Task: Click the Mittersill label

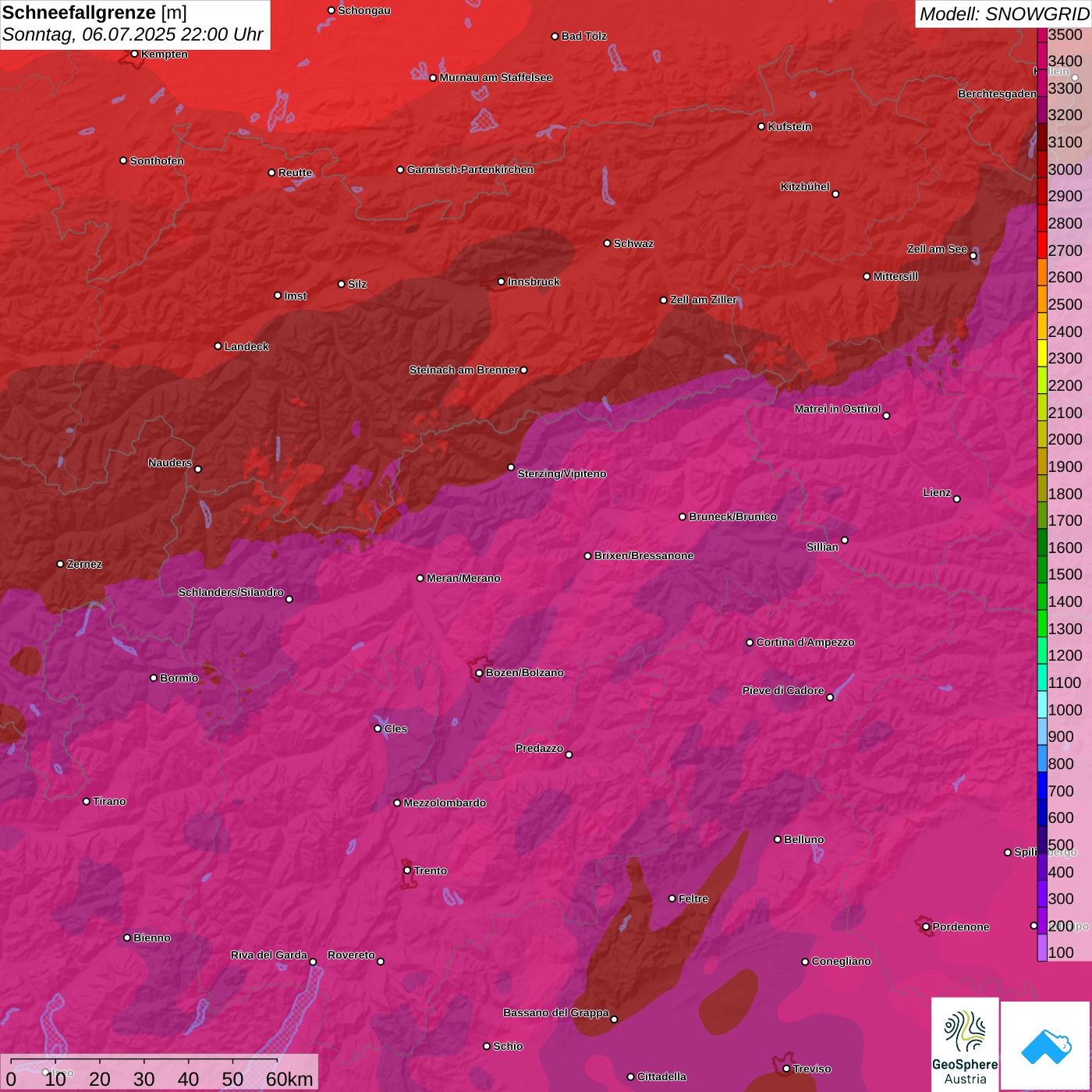Action: tap(895, 276)
